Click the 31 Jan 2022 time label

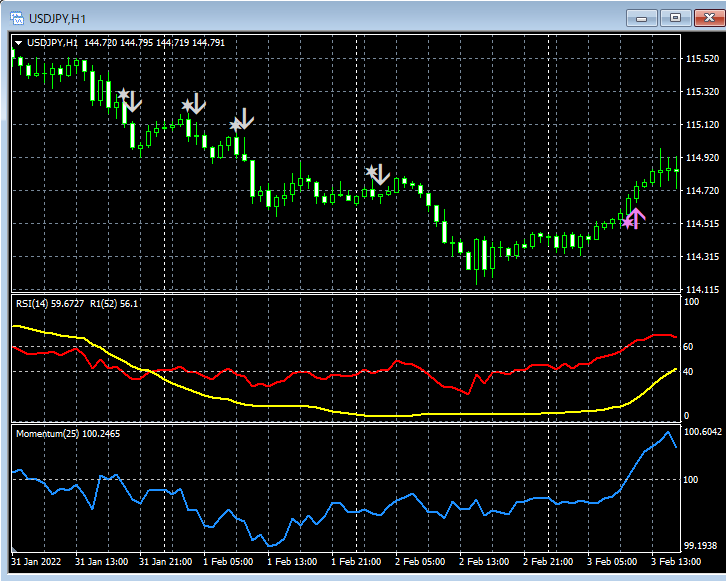point(36,562)
